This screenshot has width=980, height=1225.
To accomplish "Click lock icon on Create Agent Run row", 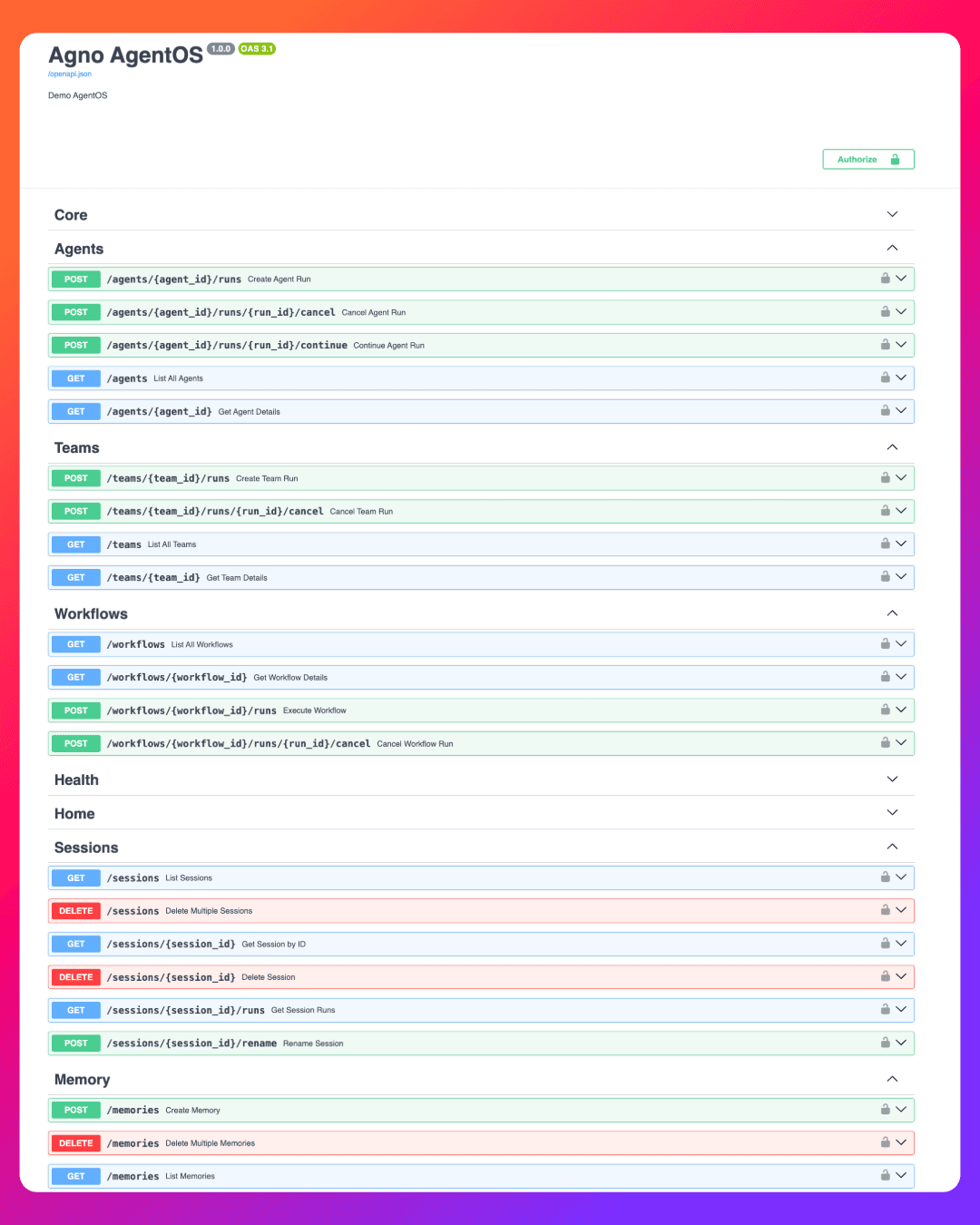I will (885, 279).
